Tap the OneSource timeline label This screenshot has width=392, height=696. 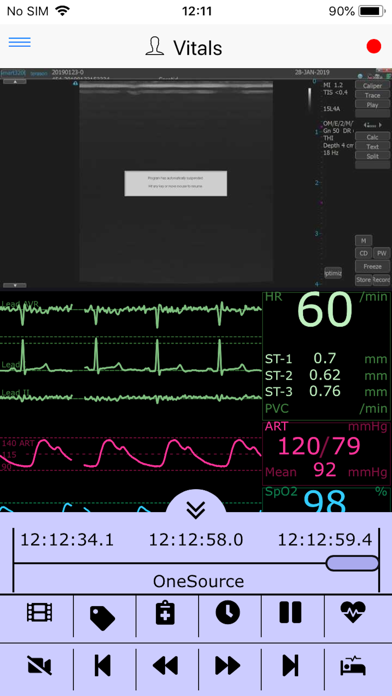pyautogui.click(x=198, y=581)
